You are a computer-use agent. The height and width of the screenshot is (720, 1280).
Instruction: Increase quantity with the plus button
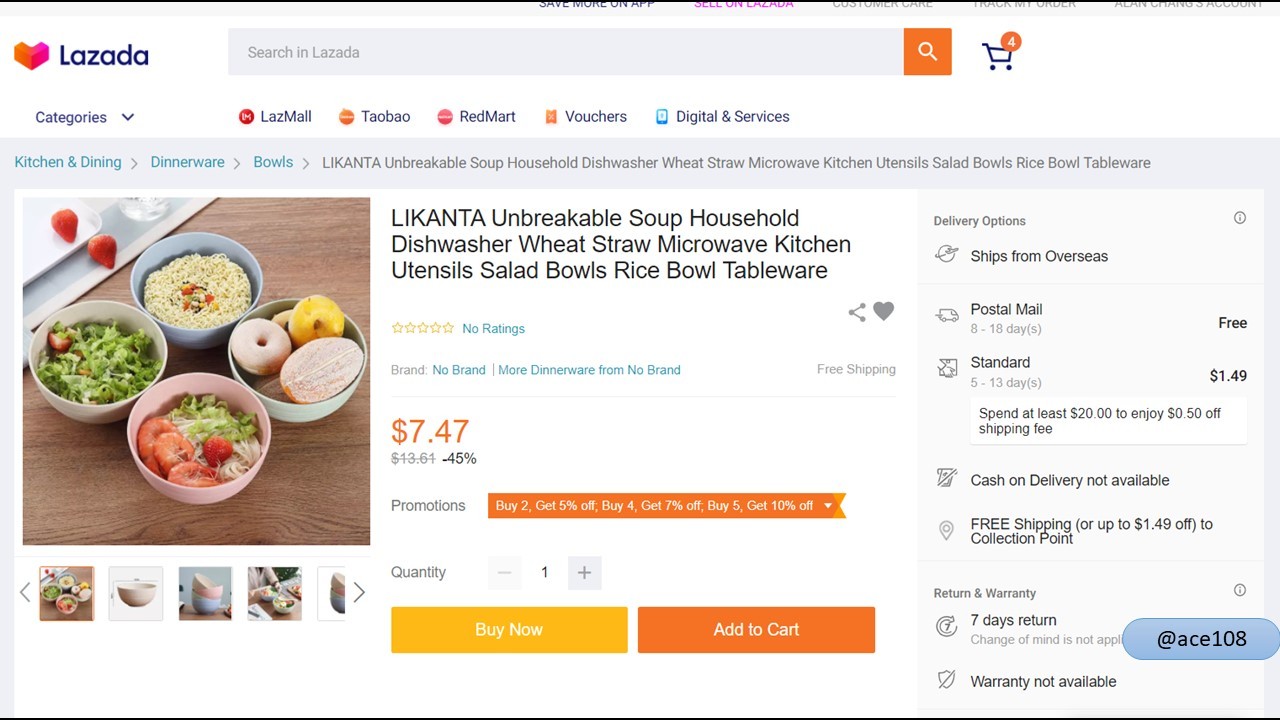(584, 573)
